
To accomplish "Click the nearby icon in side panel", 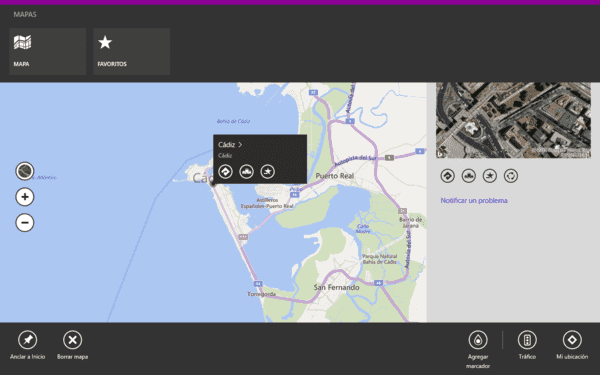I will click(469, 176).
